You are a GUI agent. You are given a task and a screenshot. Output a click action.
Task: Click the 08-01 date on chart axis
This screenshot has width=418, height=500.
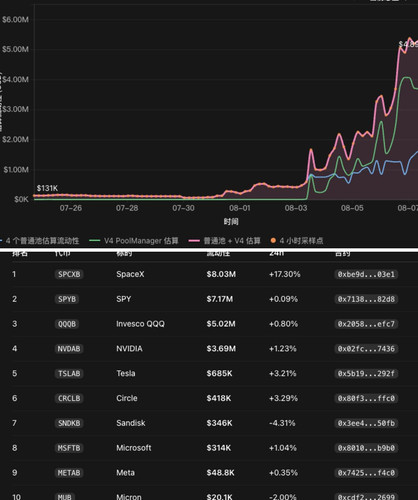point(239,208)
